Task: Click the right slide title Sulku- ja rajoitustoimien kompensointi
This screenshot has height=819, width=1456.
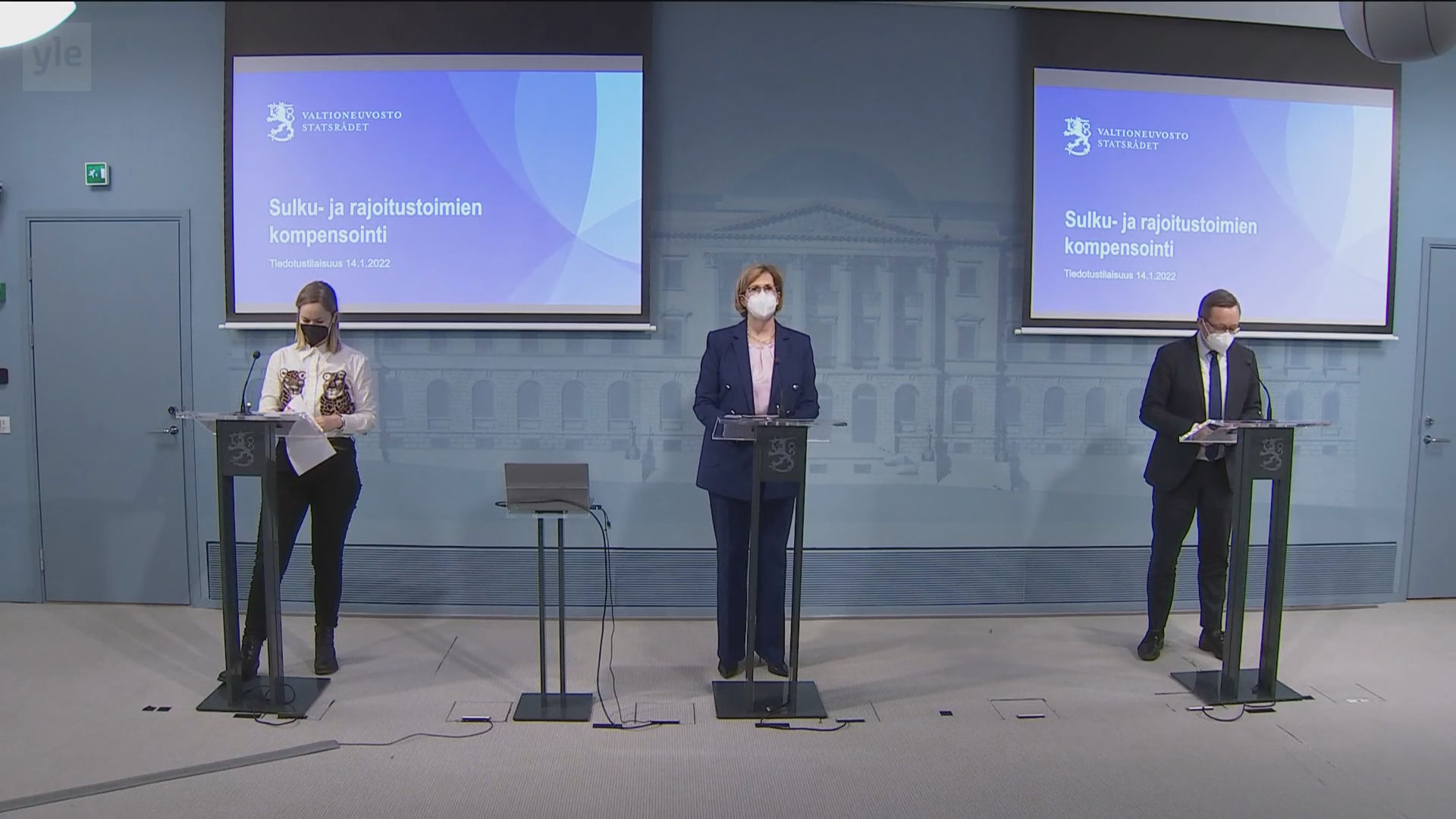Action: pyautogui.click(x=1160, y=234)
